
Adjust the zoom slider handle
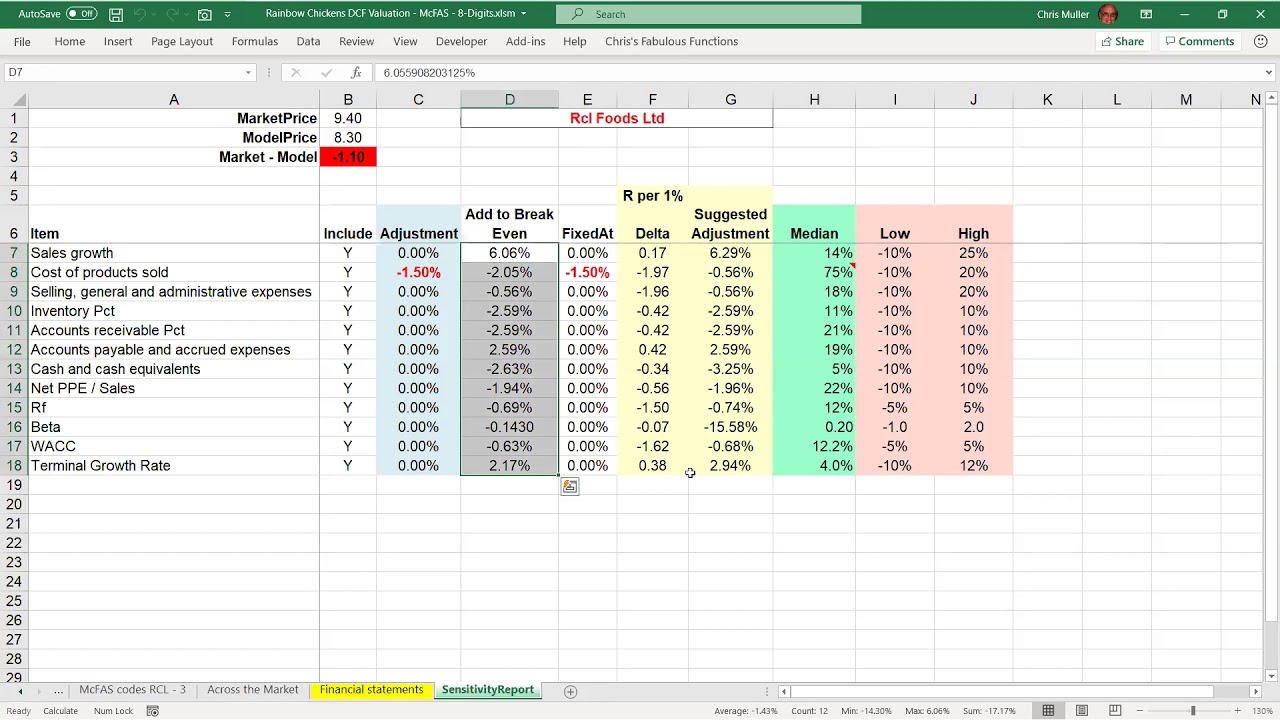point(1192,710)
